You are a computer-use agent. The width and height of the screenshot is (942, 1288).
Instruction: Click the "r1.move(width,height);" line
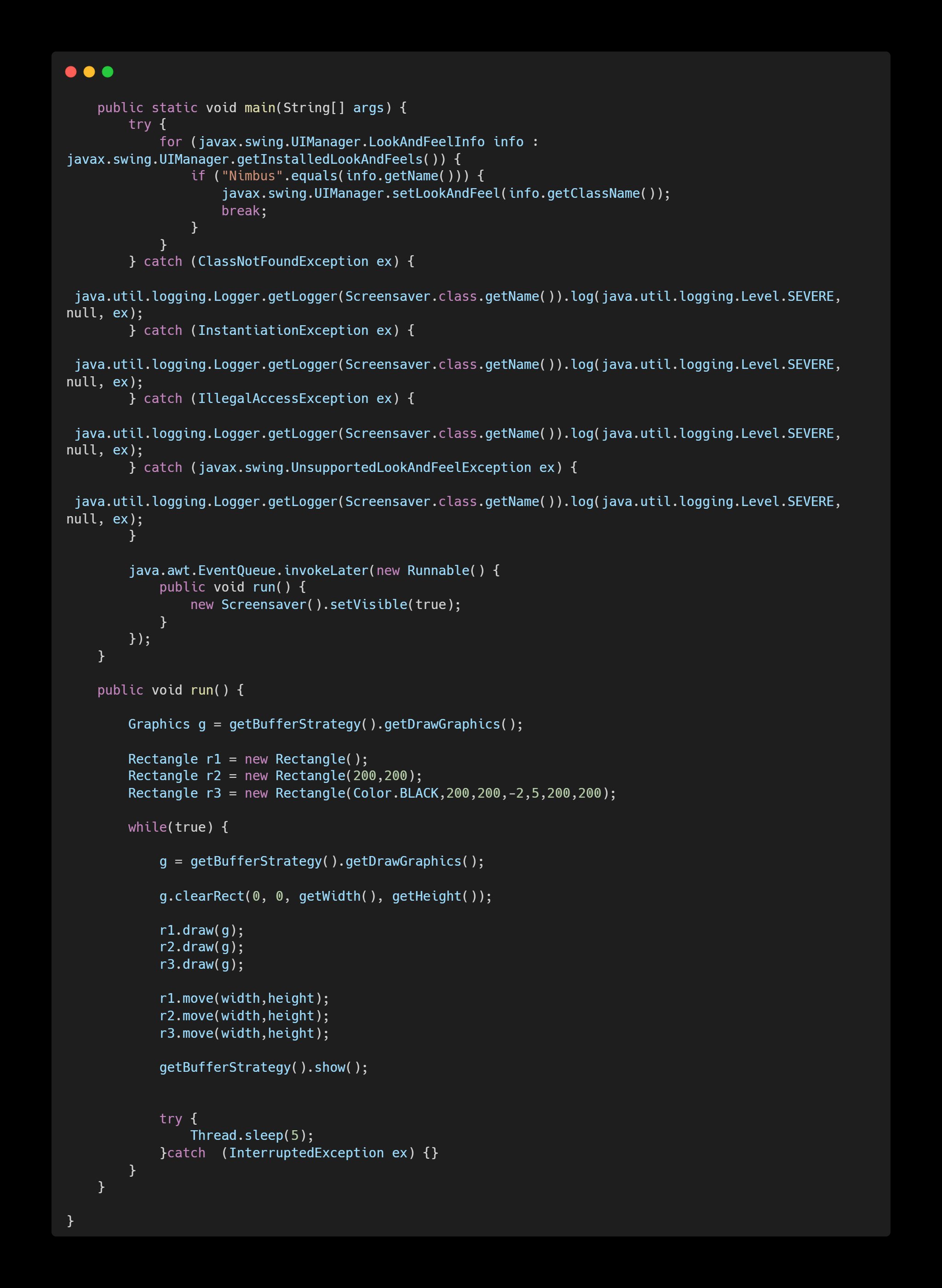[244, 998]
